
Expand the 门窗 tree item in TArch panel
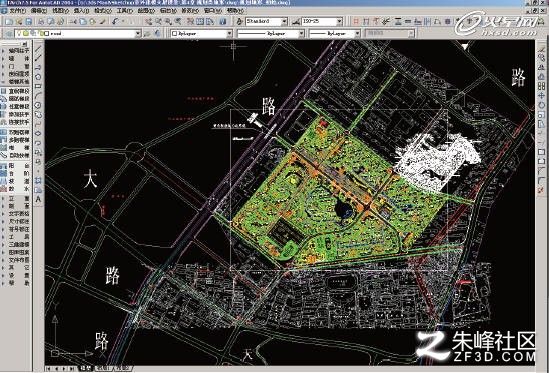(x=17, y=66)
